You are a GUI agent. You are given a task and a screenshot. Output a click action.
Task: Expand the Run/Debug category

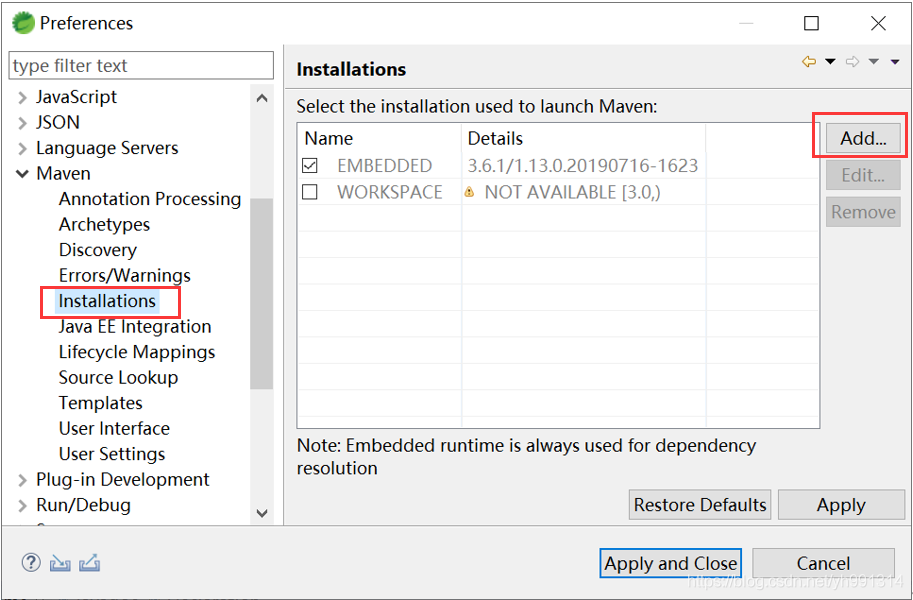[x=22, y=506]
